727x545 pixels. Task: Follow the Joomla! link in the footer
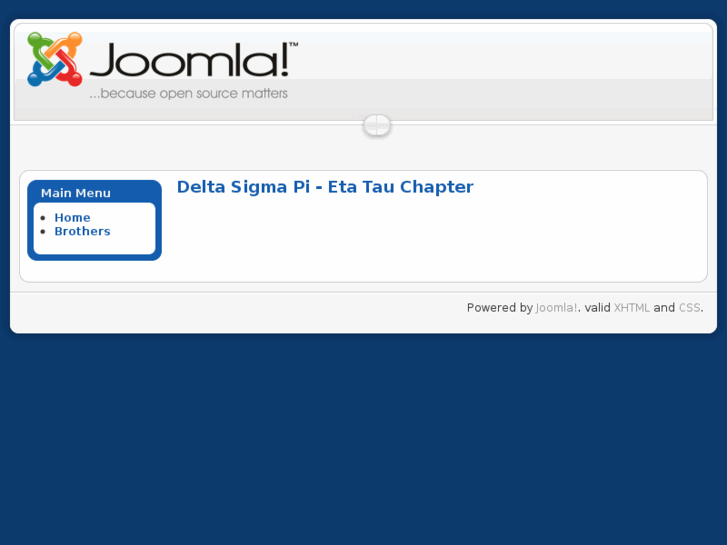[556, 308]
